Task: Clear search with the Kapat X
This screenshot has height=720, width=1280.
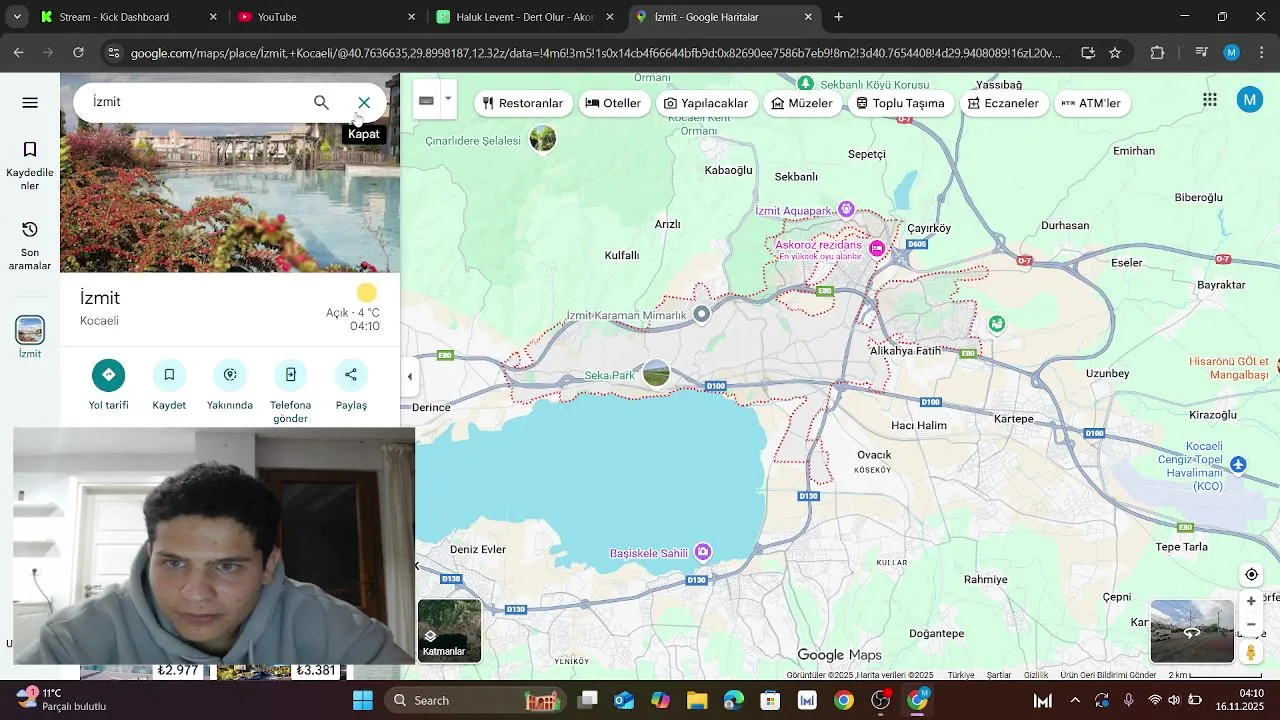Action: pyautogui.click(x=364, y=102)
